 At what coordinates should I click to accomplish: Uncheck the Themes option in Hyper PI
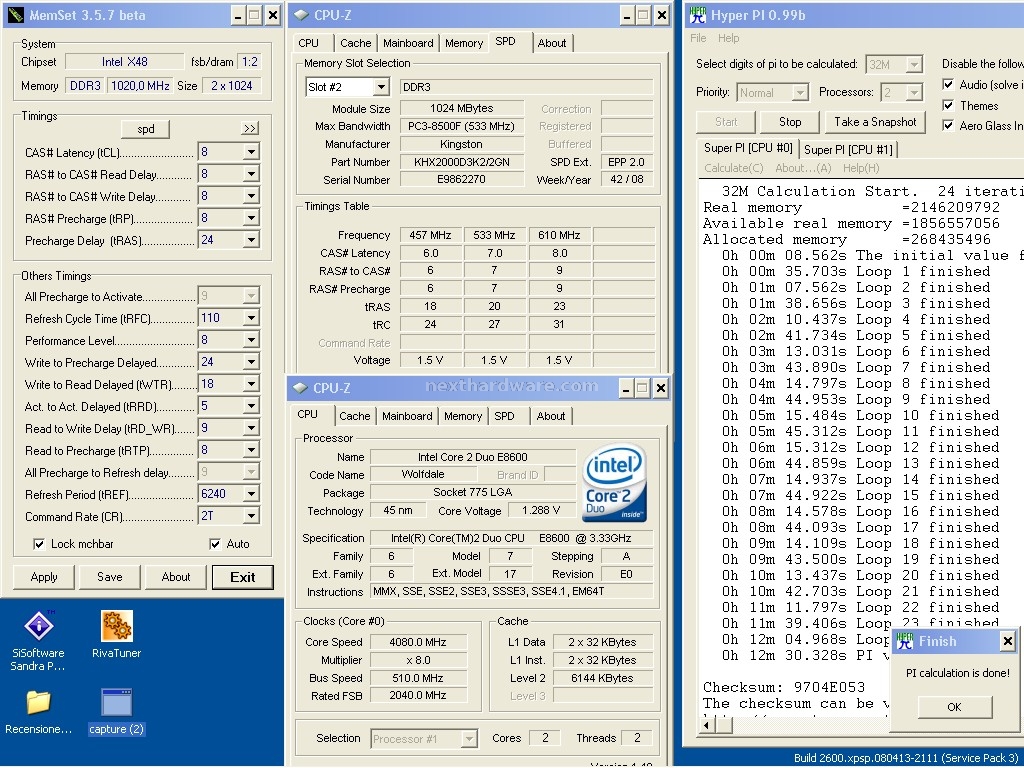(948, 105)
